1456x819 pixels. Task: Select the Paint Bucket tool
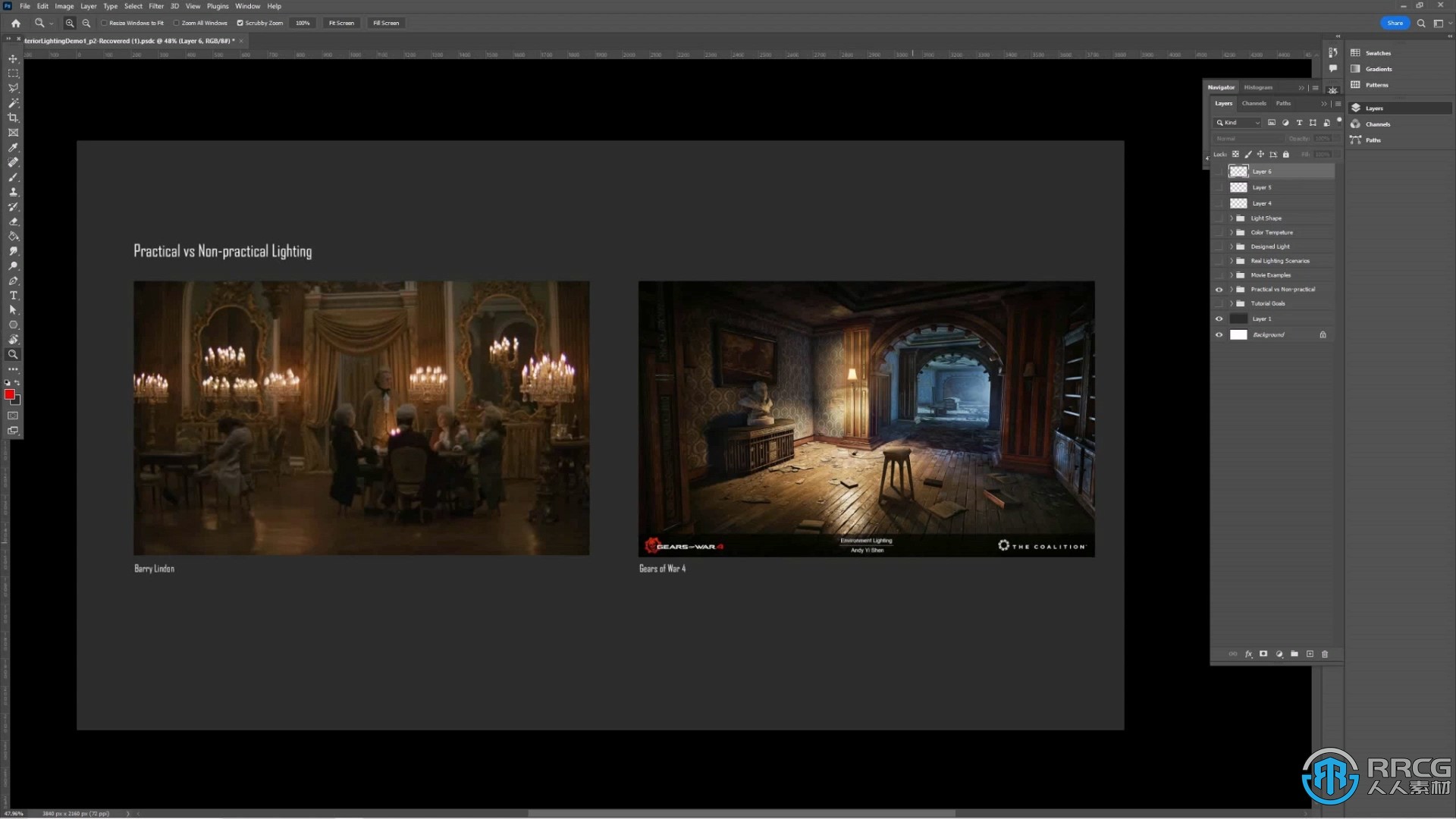click(13, 236)
